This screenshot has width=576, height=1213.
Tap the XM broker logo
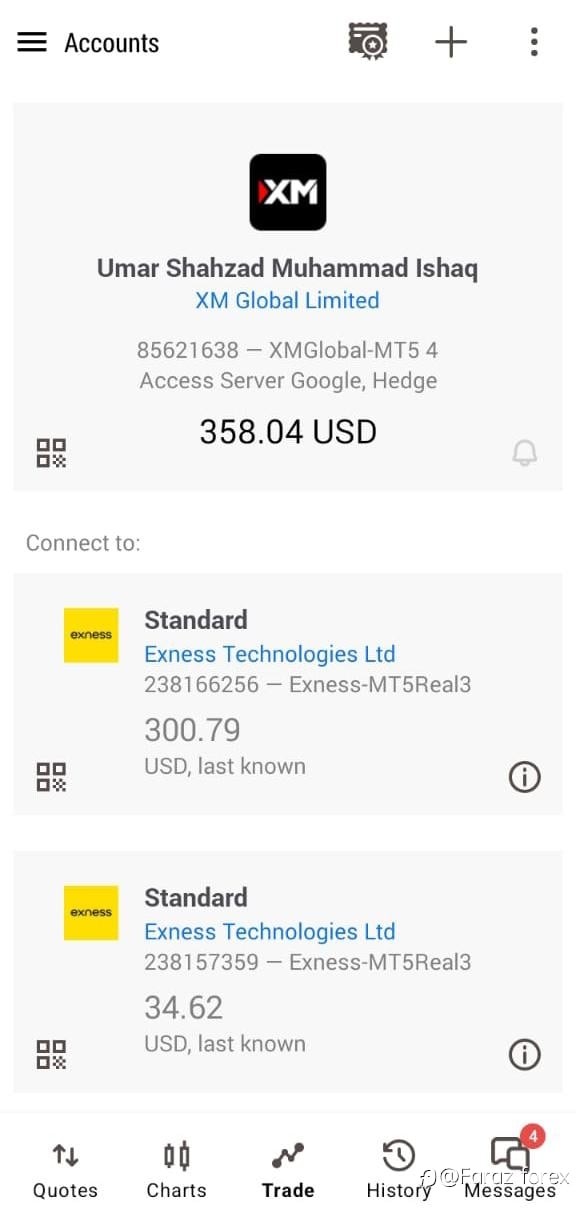point(287,192)
